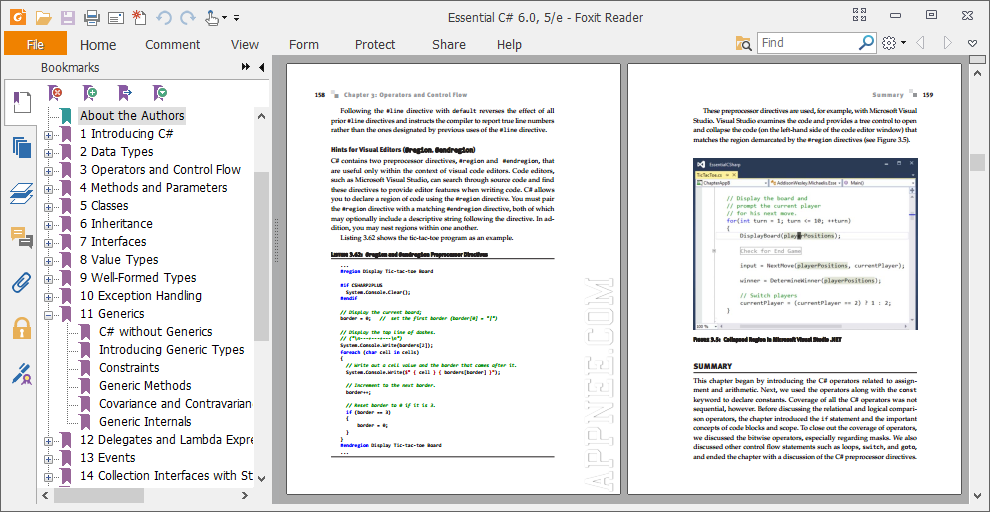Create new PDF from blank page icon
990x512 pixels.
(139, 17)
